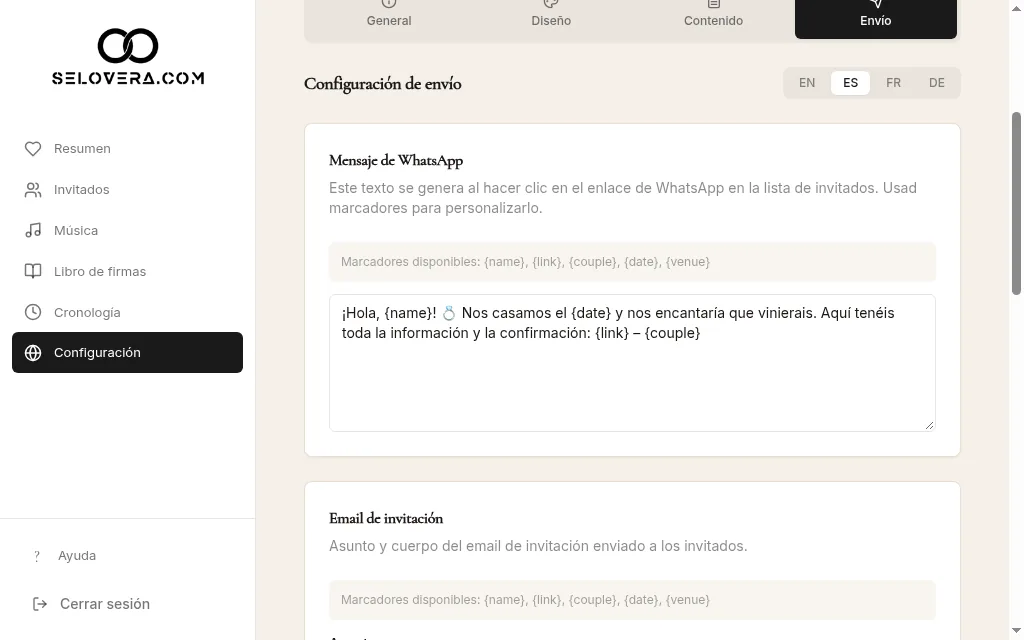
Task: Click the info icon above General
Action: 389,3
